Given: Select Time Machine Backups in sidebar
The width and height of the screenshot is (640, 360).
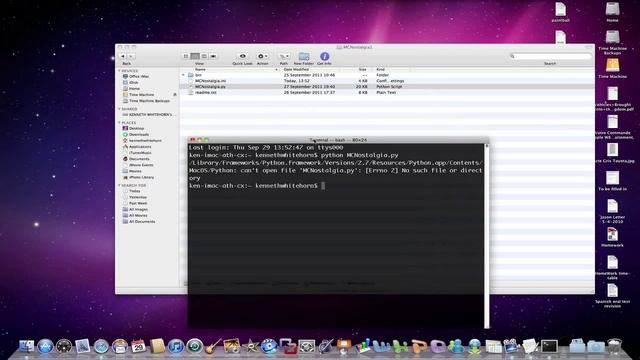Looking at the screenshot, I should pyautogui.click(x=146, y=101).
